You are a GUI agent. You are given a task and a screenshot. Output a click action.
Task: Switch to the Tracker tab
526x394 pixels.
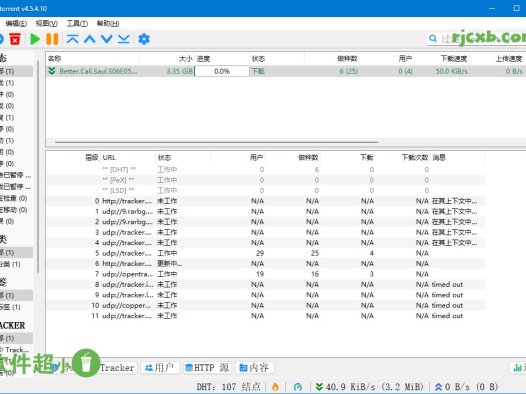pos(117,368)
